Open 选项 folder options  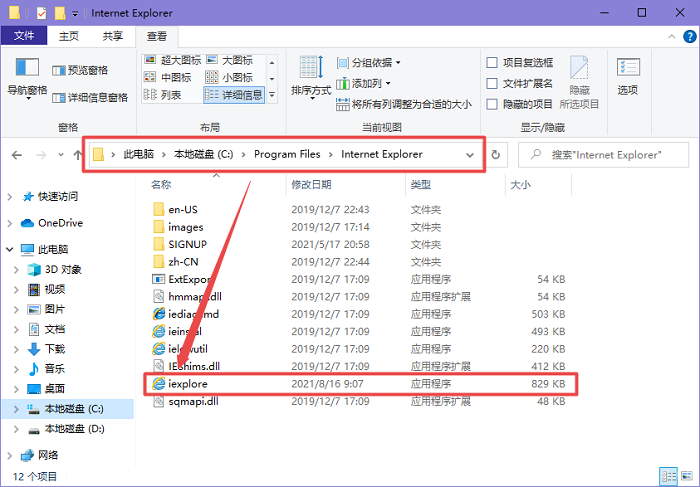(628, 76)
